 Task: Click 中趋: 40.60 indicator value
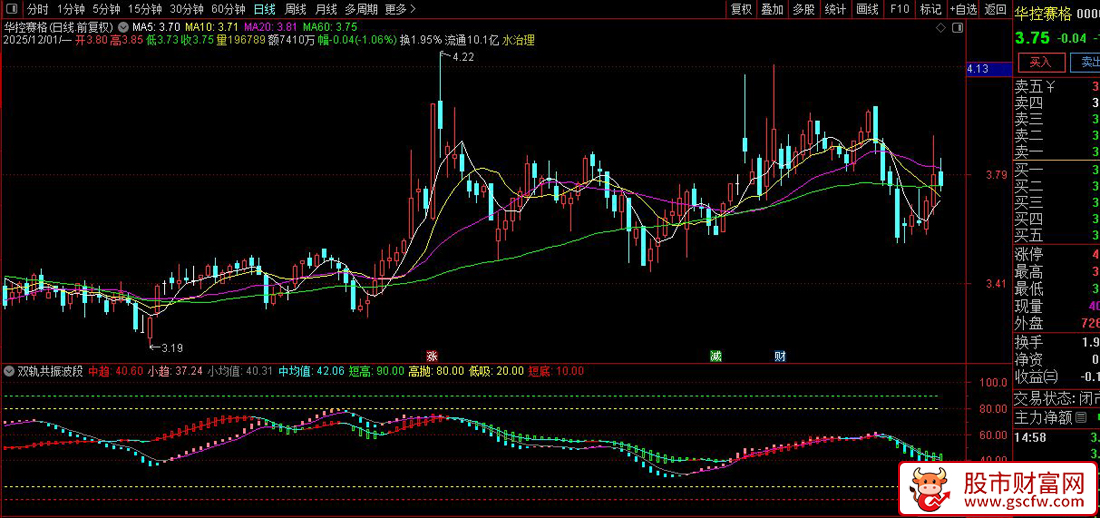coord(116,371)
